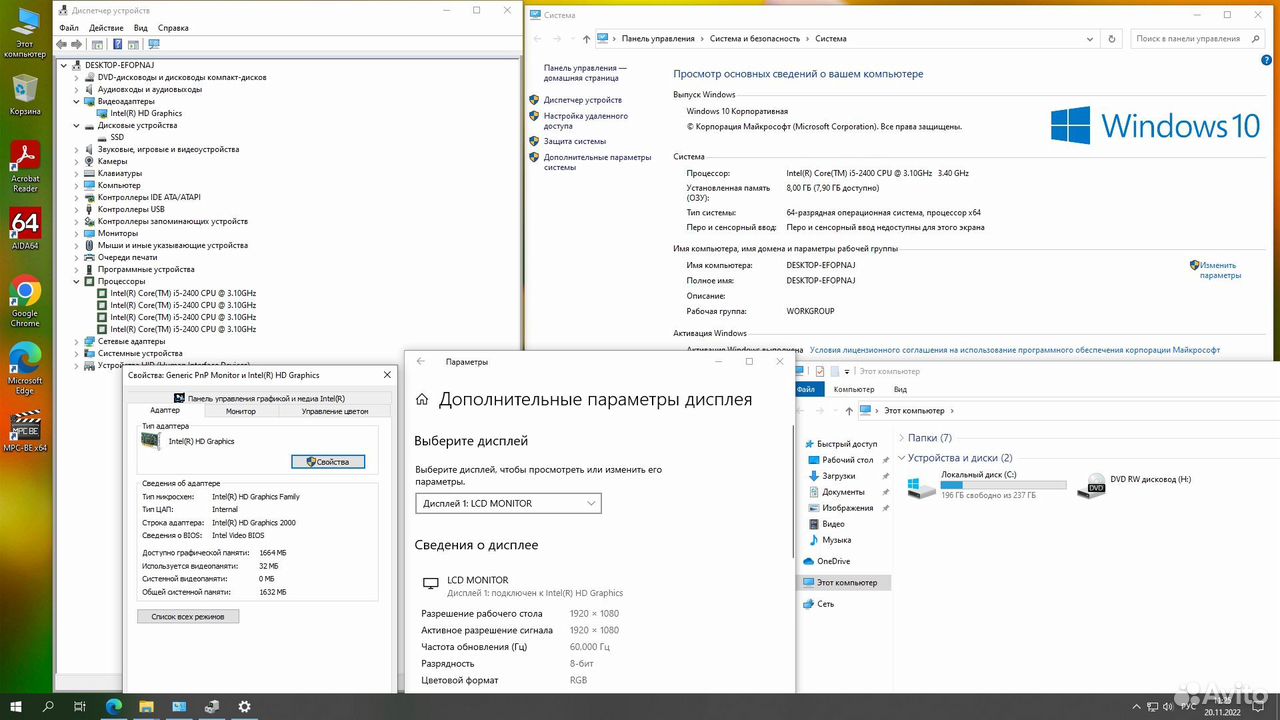The width and height of the screenshot is (1280, 720).
Task: Switch to the Монитор tab in properties dialog
Action: pyautogui.click(x=240, y=411)
